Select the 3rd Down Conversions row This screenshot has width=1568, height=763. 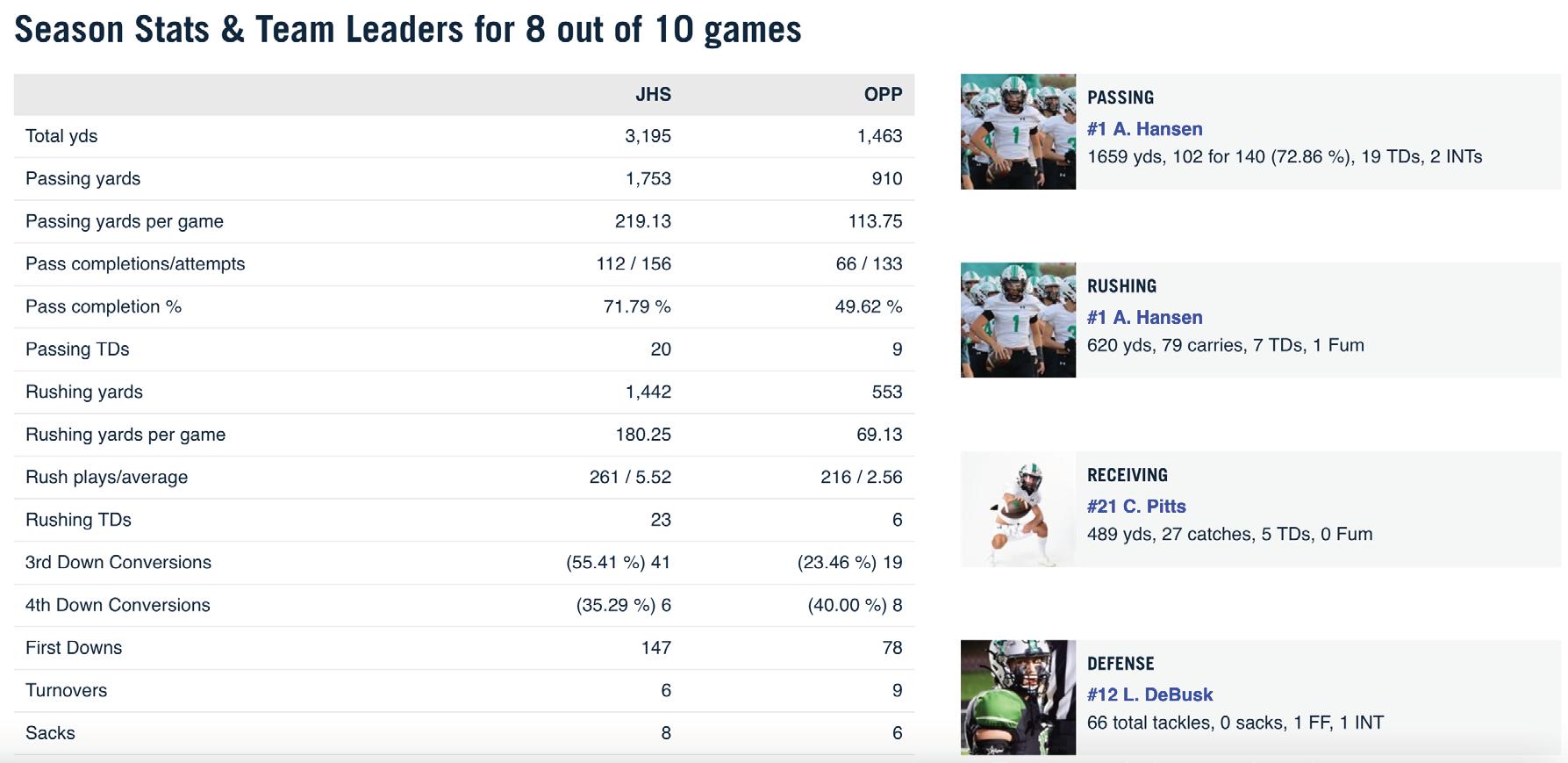tap(464, 563)
